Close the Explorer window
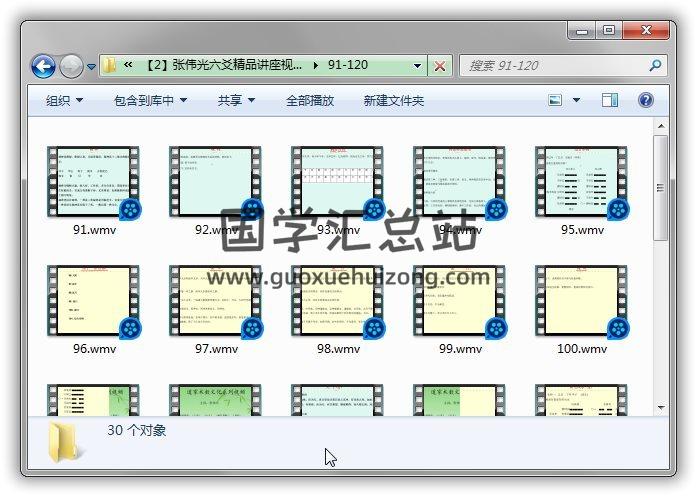The image size is (697, 497). pyautogui.click(x=646, y=31)
